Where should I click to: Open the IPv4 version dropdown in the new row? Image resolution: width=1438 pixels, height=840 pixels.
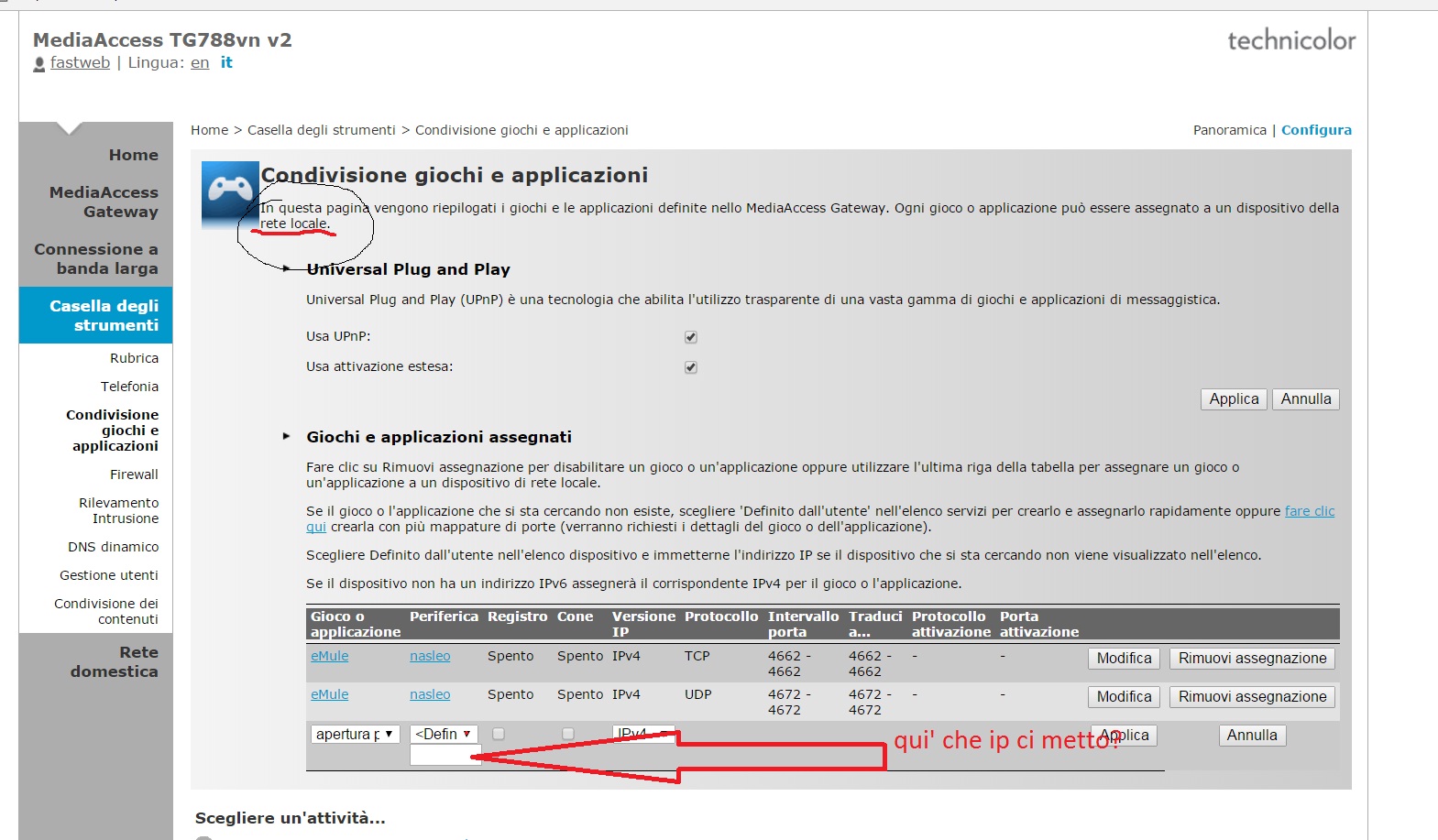point(643,733)
